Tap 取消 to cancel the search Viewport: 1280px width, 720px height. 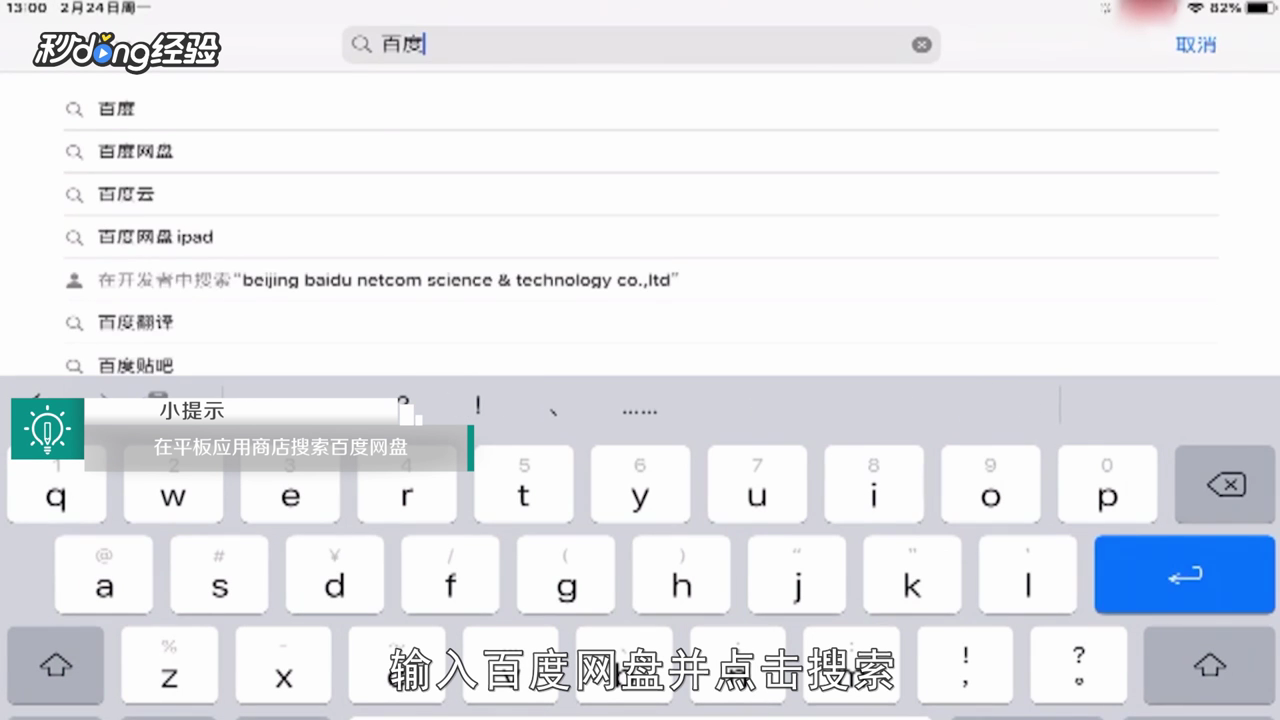[1195, 45]
